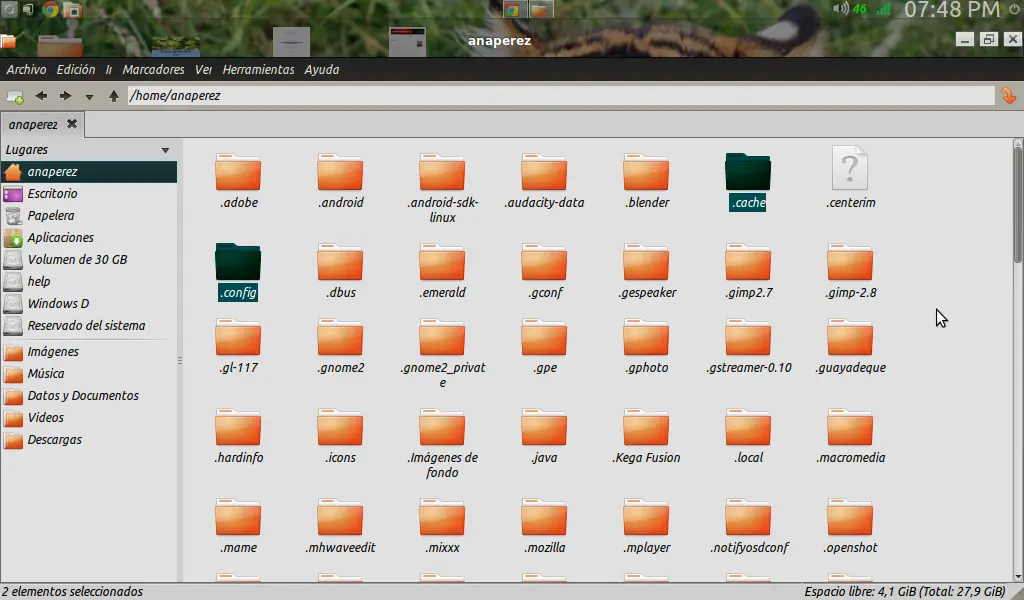Open the Herramientas menu
Viewport: 1024px width, 600px height.
point(258,69)
